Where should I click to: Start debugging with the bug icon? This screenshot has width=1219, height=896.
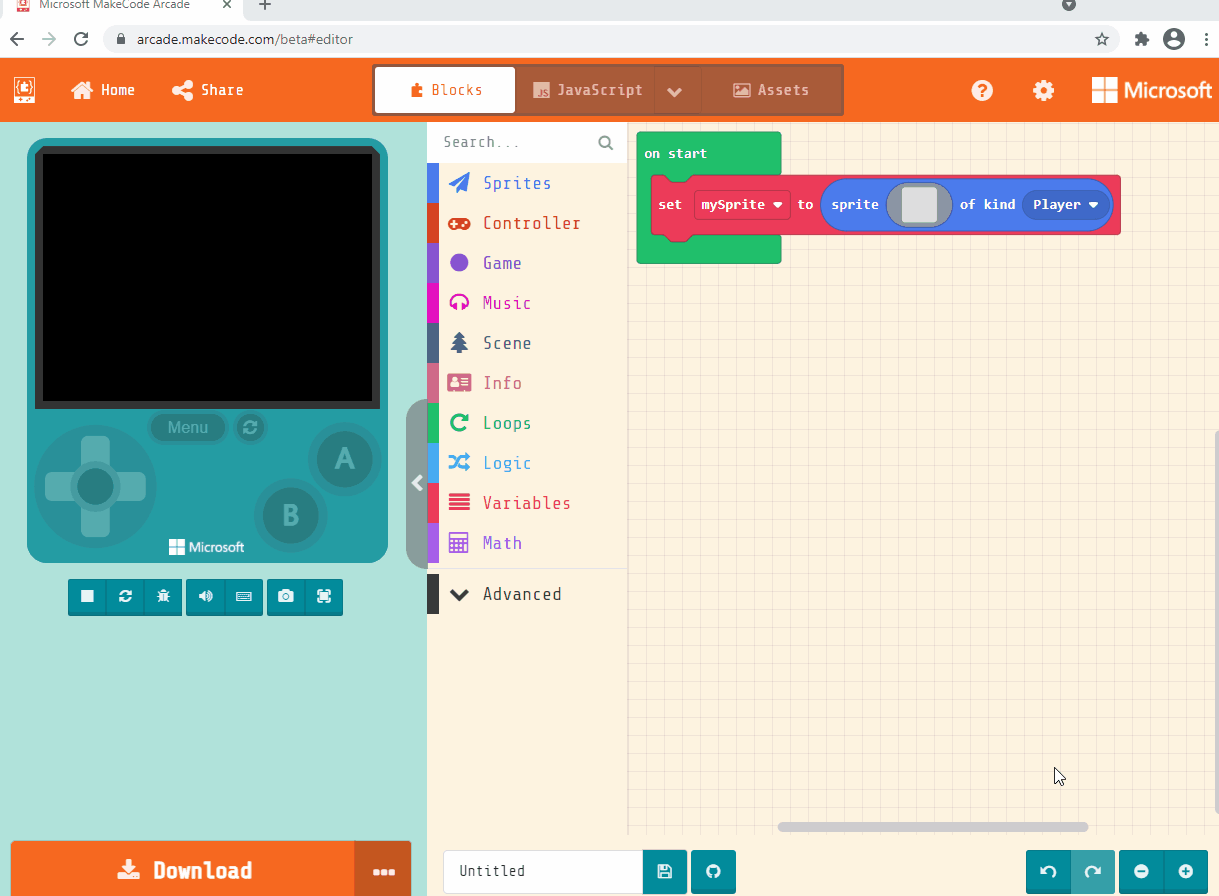click(163, 596)
